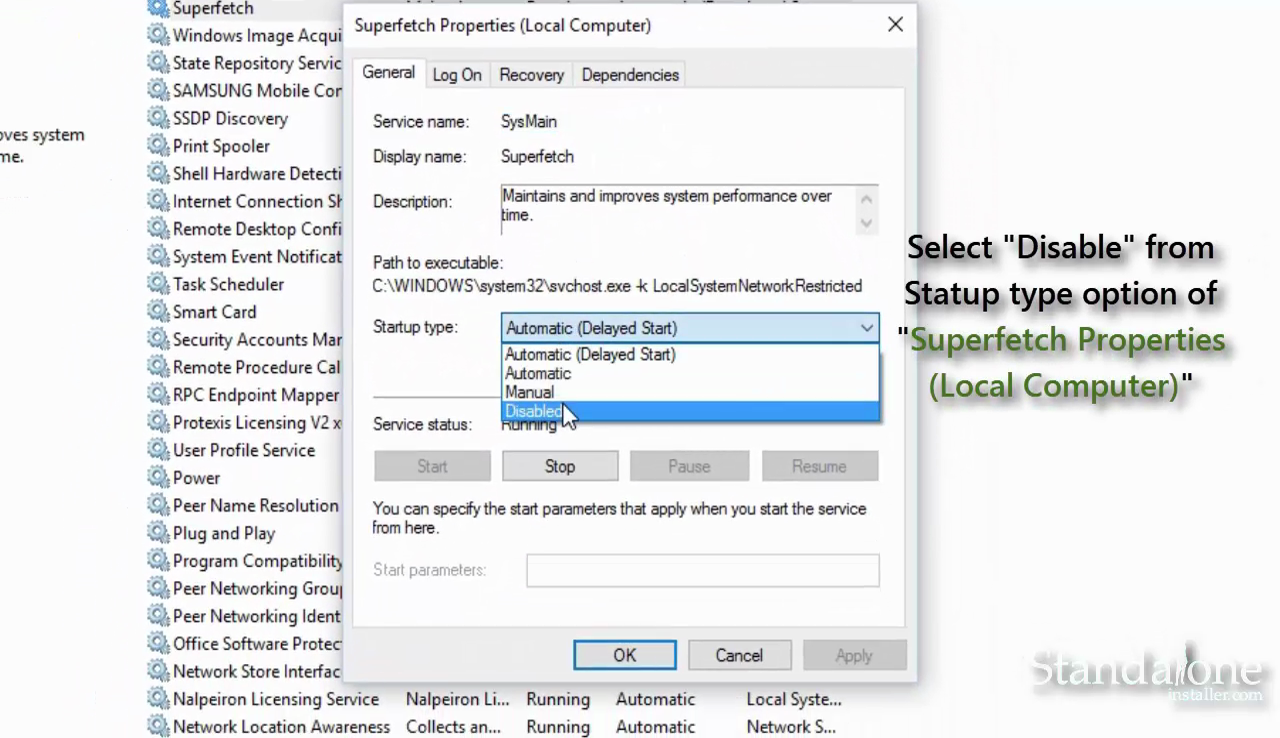The width and height of the screenshot is (1280, 738).
Task: Select Disabled in Startup type list
Action: (x=690, y=411)
